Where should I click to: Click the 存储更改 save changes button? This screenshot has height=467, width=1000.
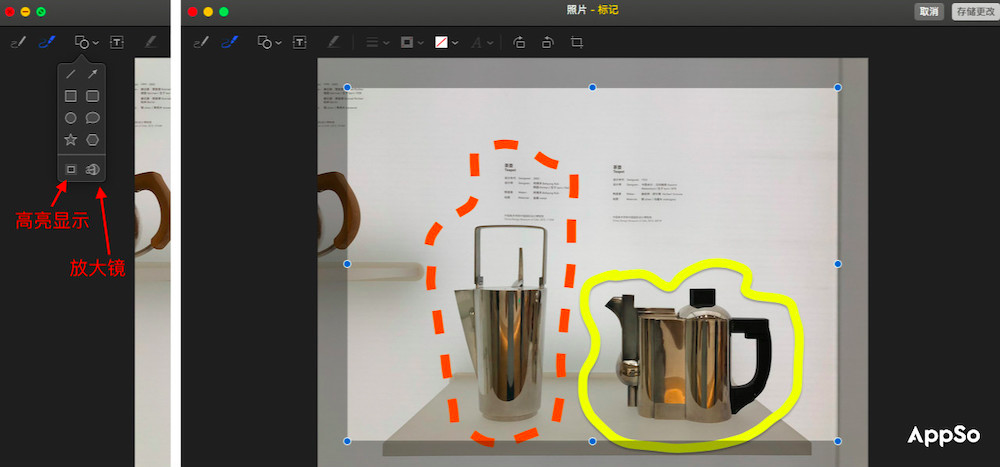pos(975,11)
